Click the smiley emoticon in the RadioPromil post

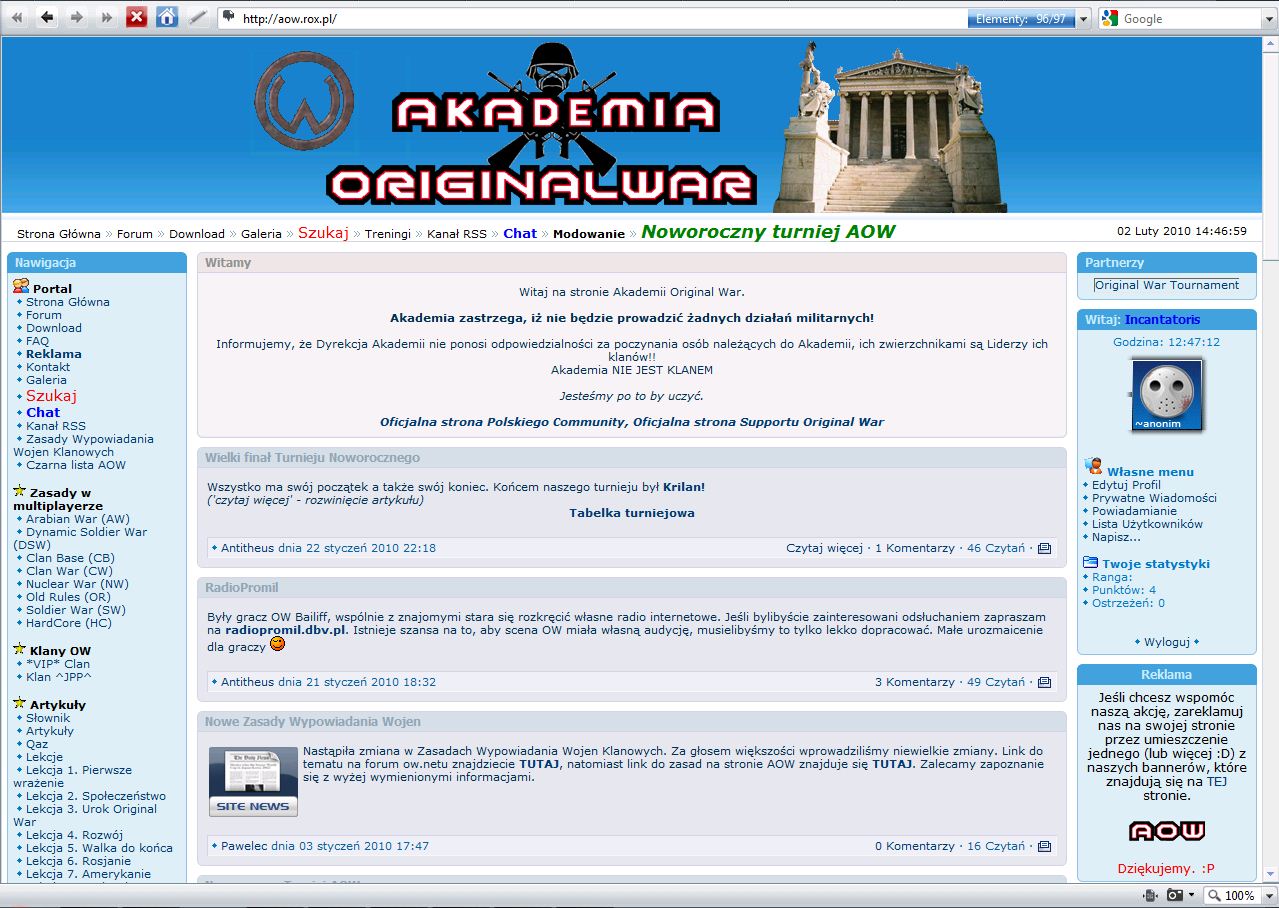277,644
